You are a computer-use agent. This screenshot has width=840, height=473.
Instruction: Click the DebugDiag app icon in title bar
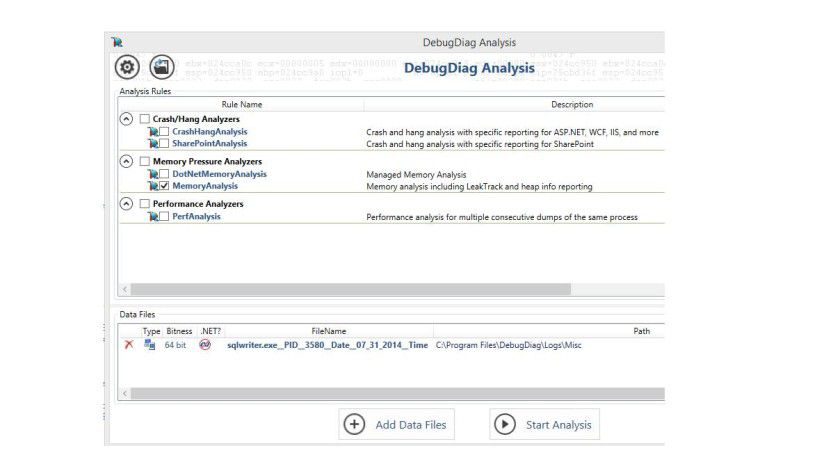117,42
